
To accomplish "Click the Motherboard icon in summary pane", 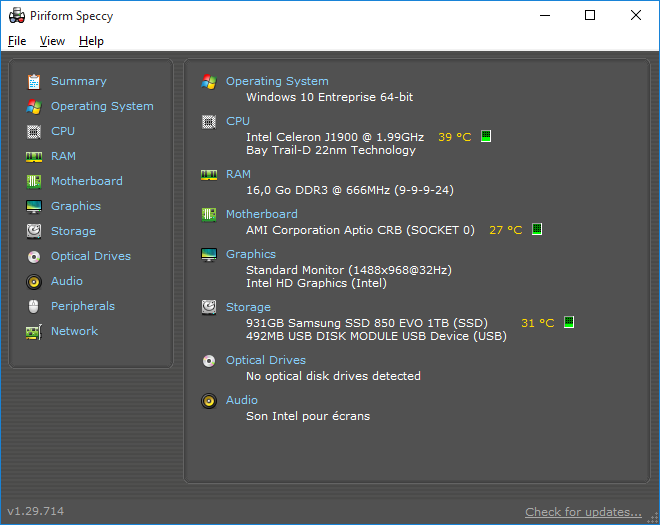I will pyautogui.click(x=209, y=215).
